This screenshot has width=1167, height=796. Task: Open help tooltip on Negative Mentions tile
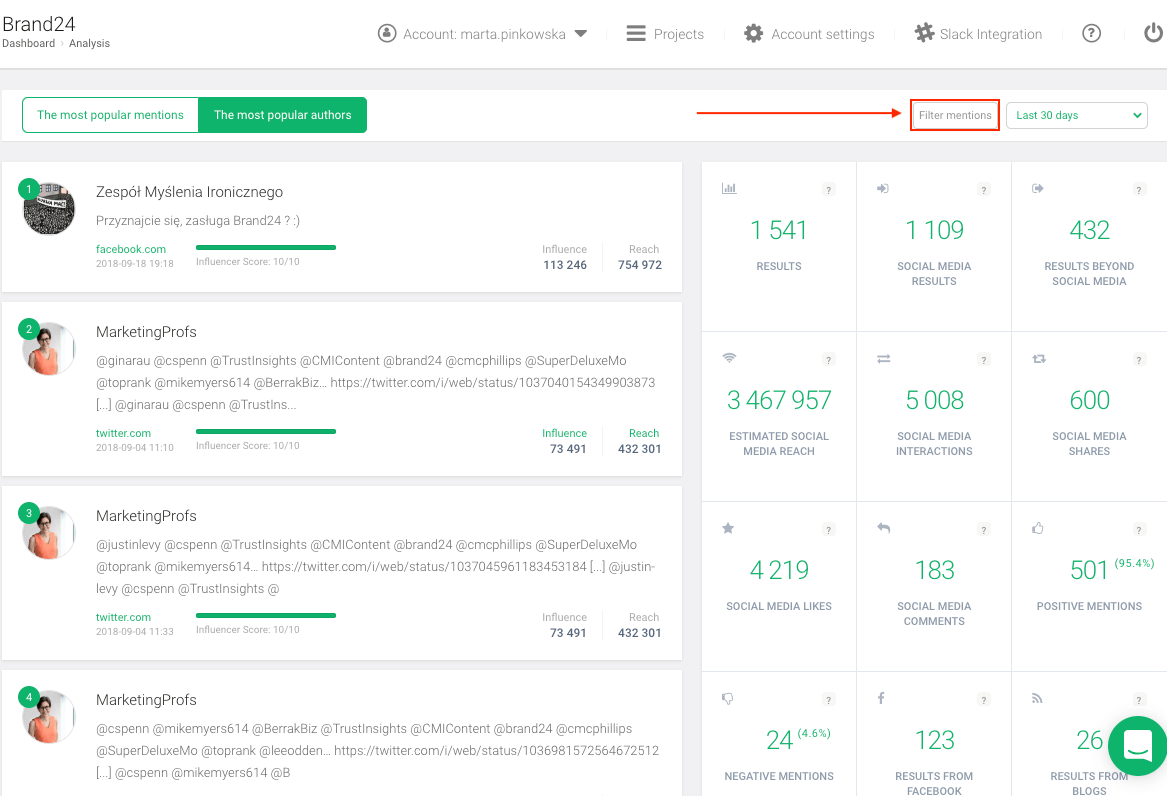[828, 699]
